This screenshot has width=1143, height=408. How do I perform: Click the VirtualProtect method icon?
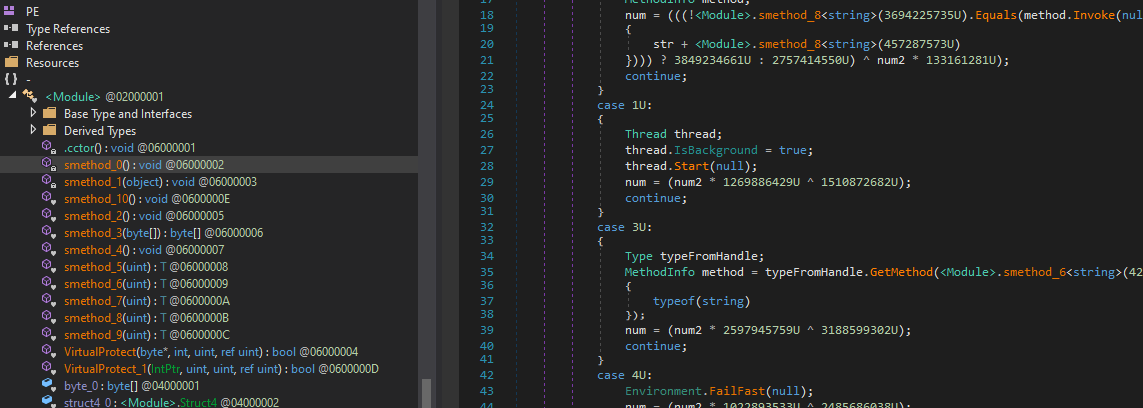pyautogui.click(x=48, y=352)
